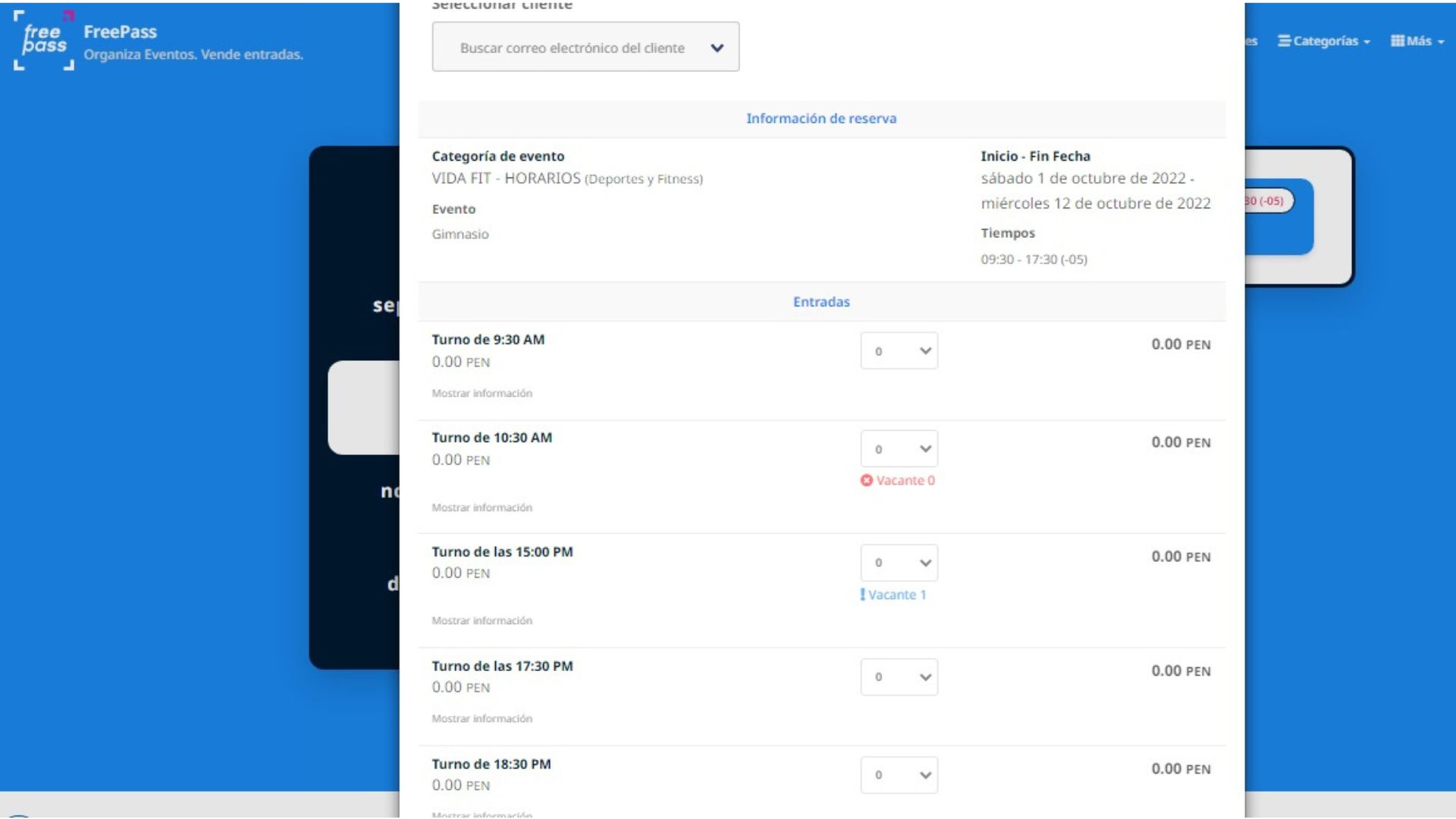The image size is (1456, 819).
Task: Click the hamburger lines icon beside Categorías
Action: point(1285,42)
